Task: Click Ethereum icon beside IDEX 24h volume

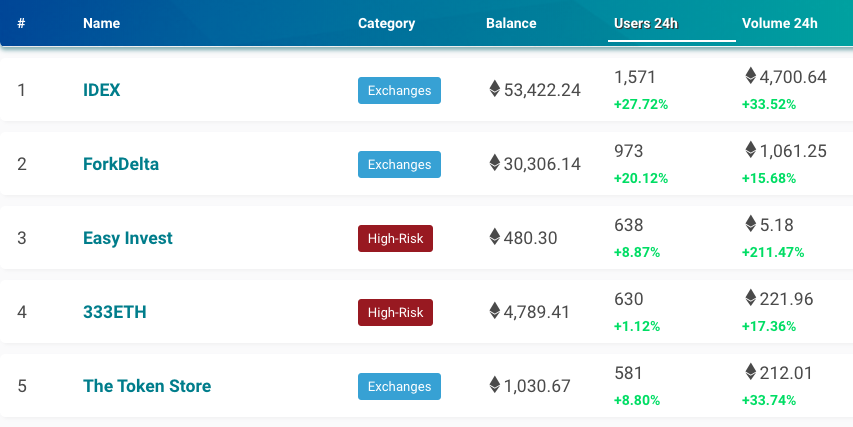Action: pos(751,75)
